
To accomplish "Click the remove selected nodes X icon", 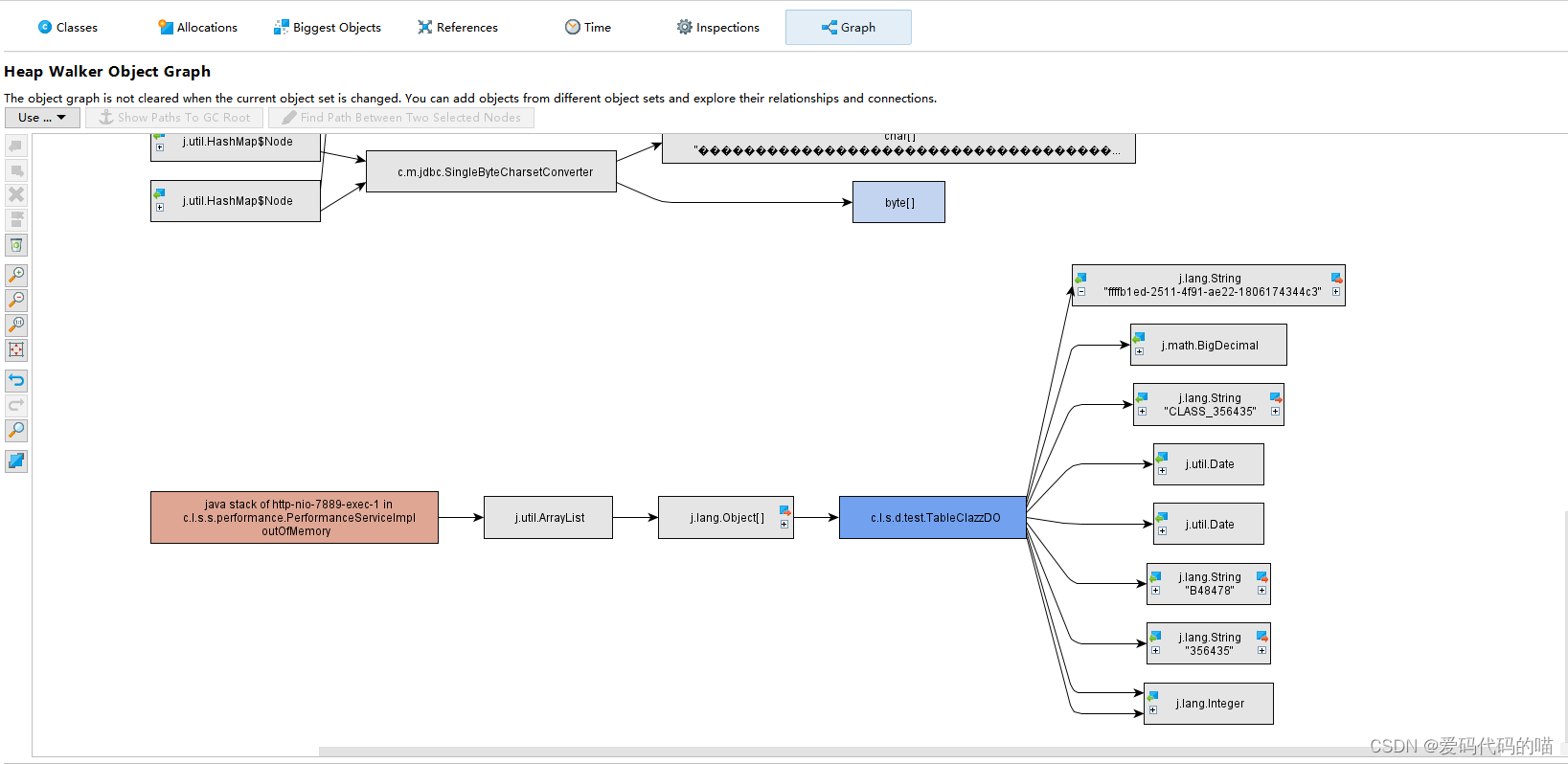I will pyautogui.click(x=16, y=195).
